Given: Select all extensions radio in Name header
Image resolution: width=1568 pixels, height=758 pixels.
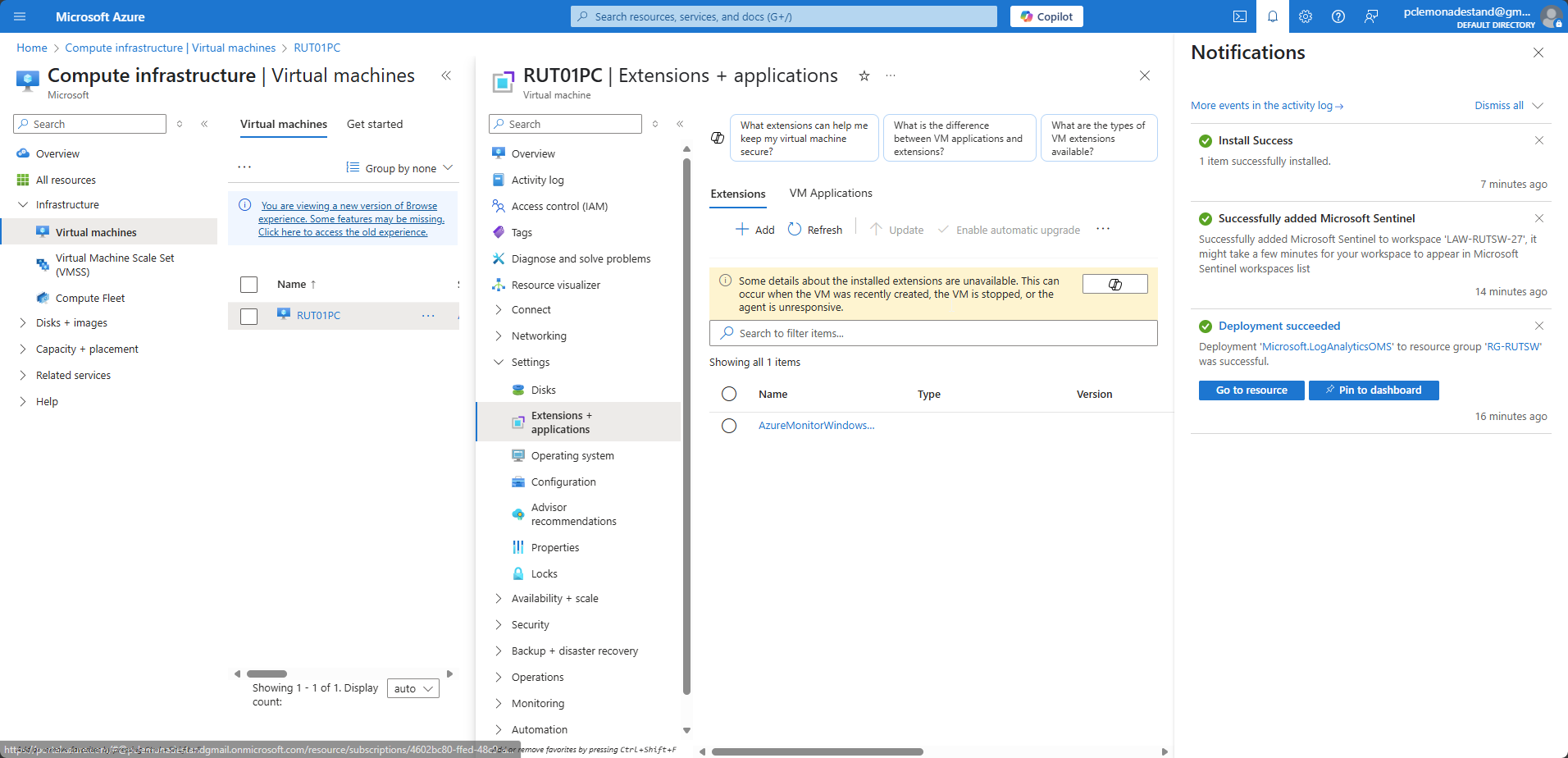Looking at the screenshot, I should 729,394.
